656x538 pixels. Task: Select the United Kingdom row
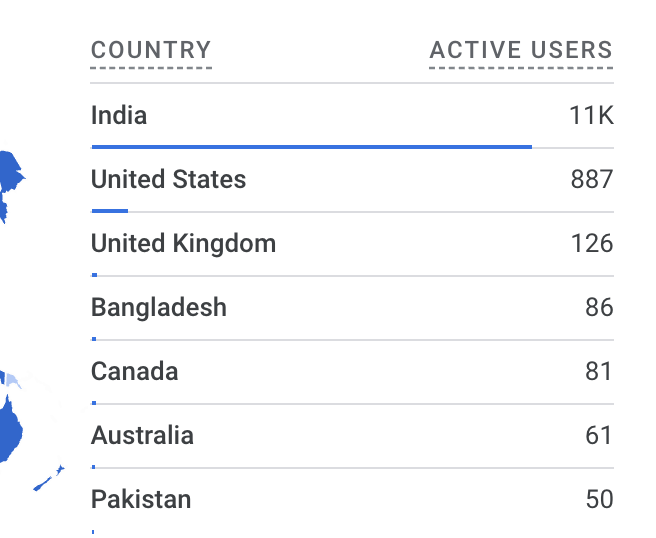183,244
